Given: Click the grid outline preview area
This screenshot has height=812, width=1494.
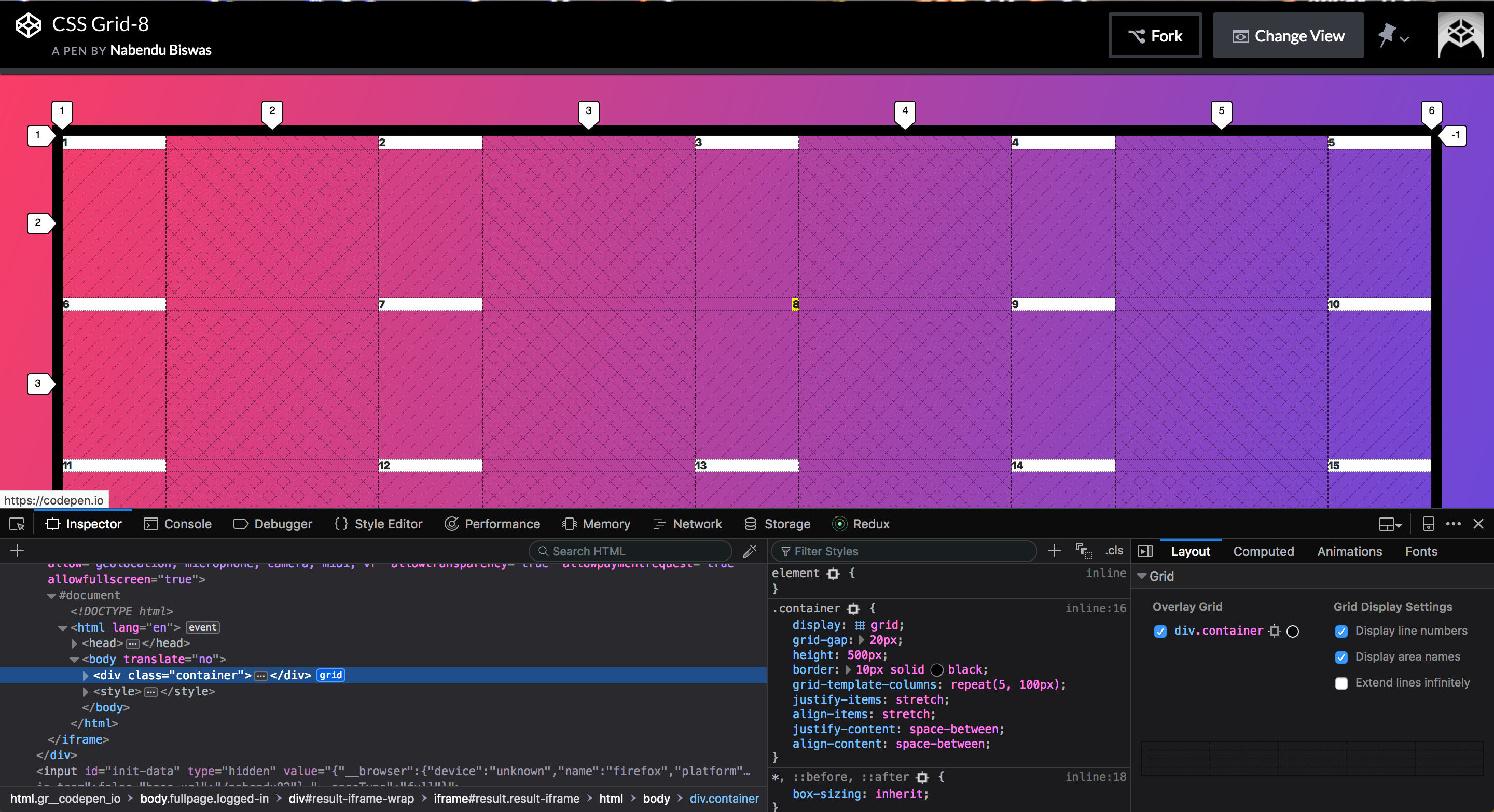Looking at the screenshot, I should click(1312, 758).
